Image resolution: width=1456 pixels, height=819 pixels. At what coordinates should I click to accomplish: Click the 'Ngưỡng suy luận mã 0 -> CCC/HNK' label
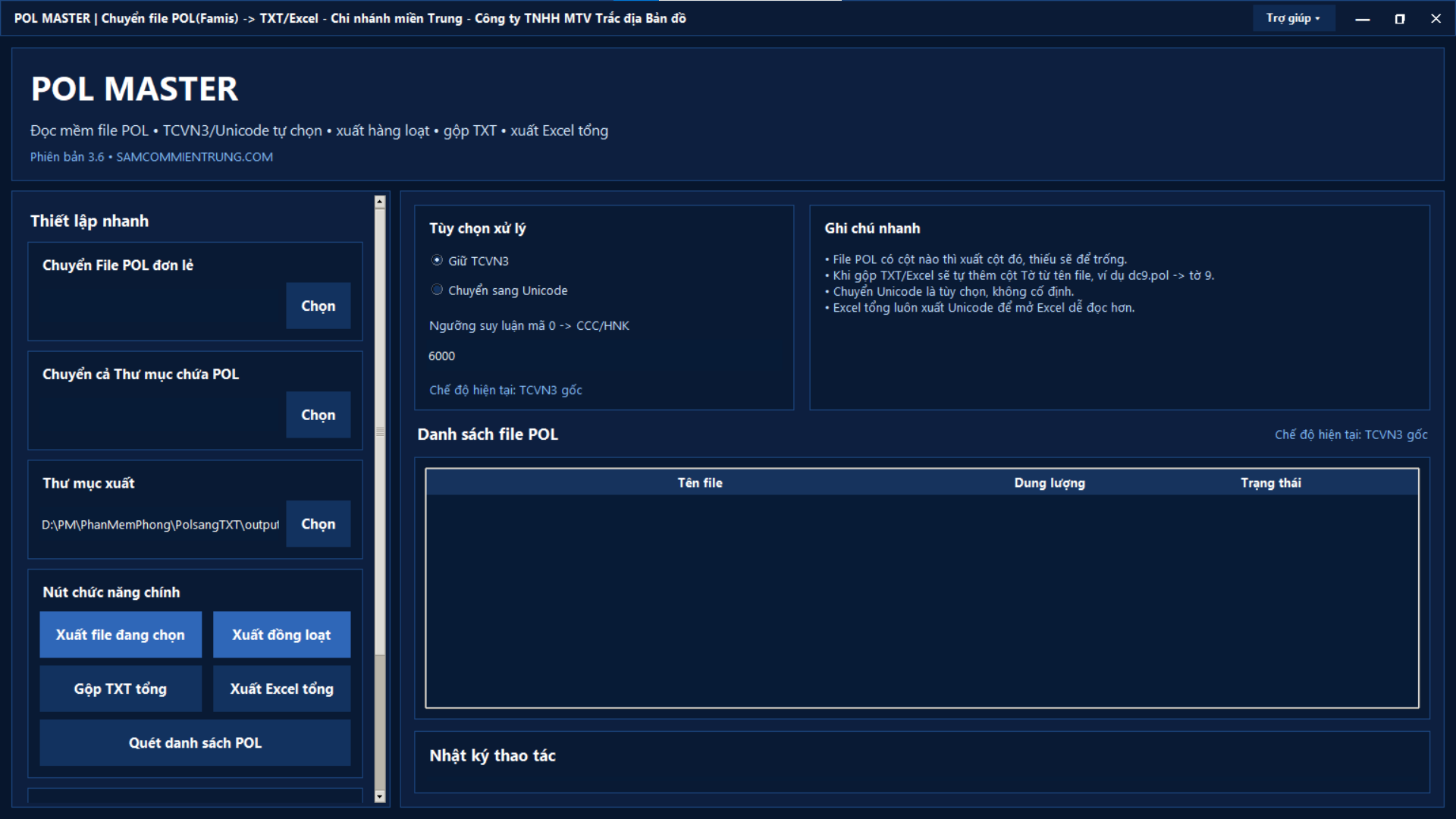click(x=529, y=325)
